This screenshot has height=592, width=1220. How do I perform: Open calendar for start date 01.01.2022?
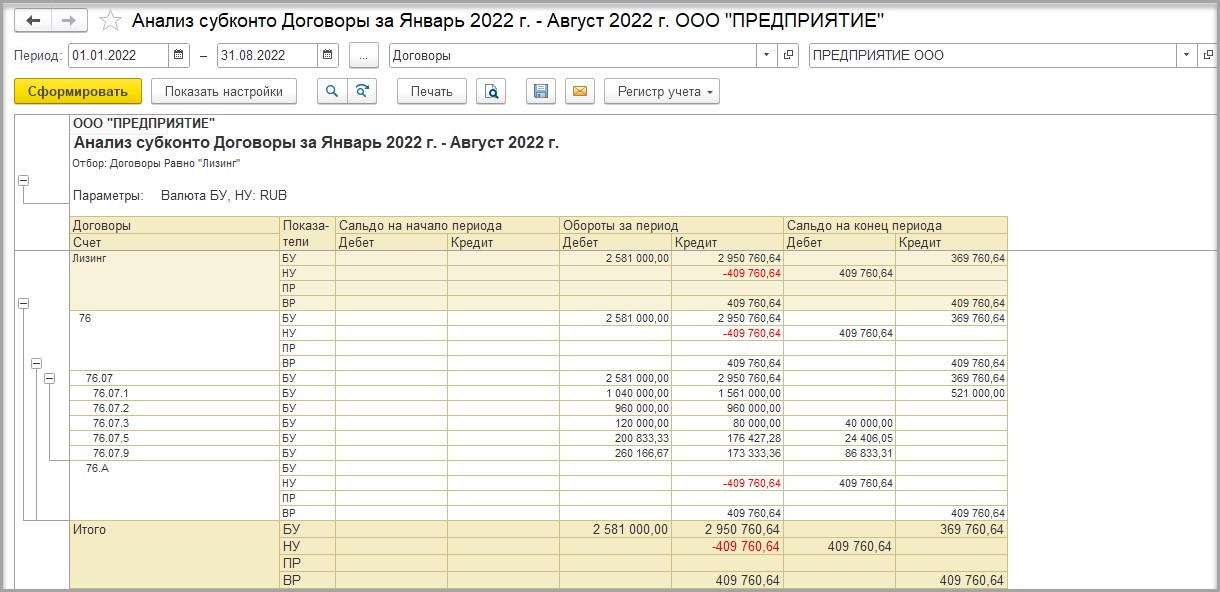click(x=178, y=56)
